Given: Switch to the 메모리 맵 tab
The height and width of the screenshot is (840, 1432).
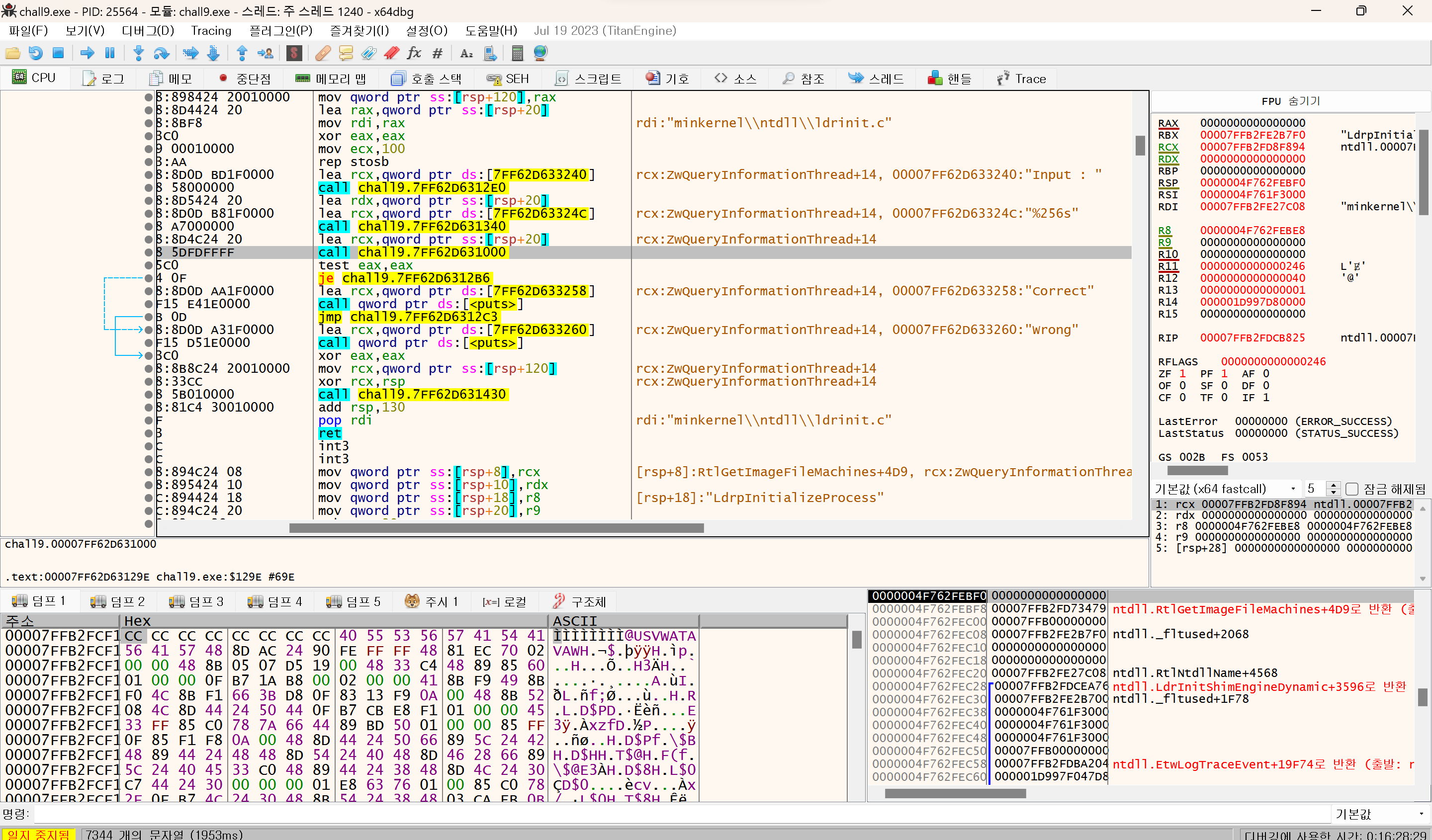Looking at the screenshot, I should coord(331,79).
